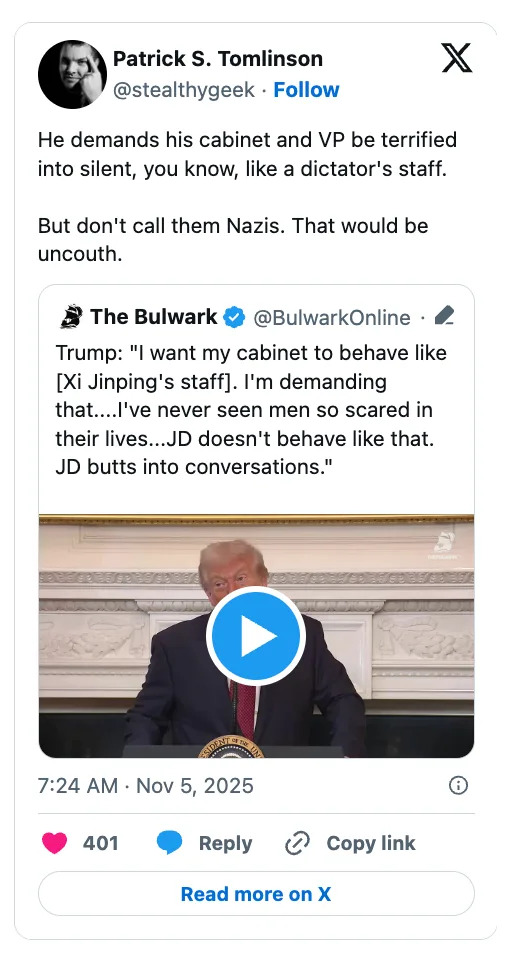The width and height of the screenshot is (508, 958).
Task: Click the Reply text label
Action: 225,844
